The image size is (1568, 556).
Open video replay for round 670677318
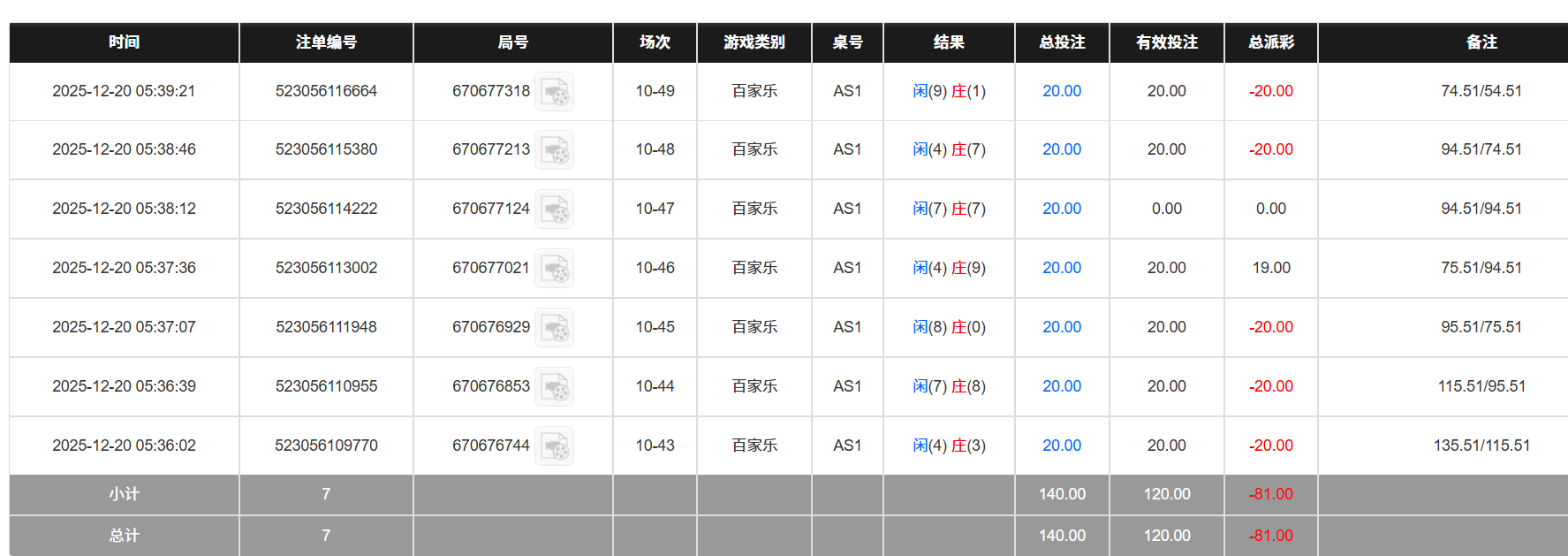coord(555,92)
